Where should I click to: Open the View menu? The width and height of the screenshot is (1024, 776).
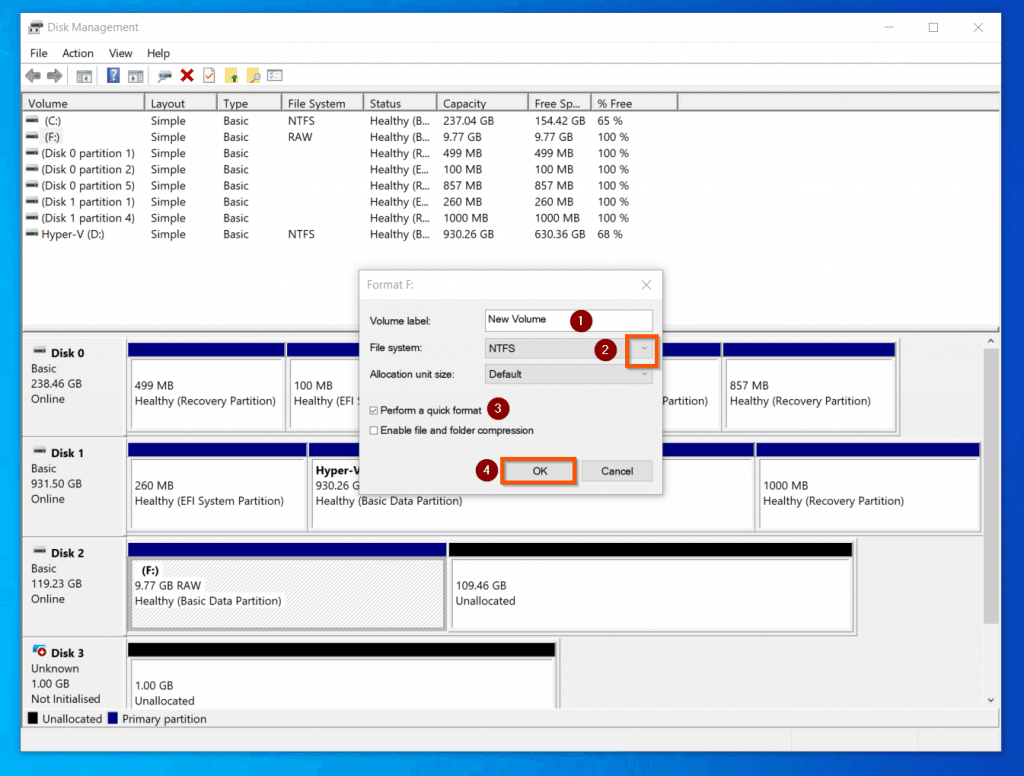pyautogui.click(x=120, y=53)
